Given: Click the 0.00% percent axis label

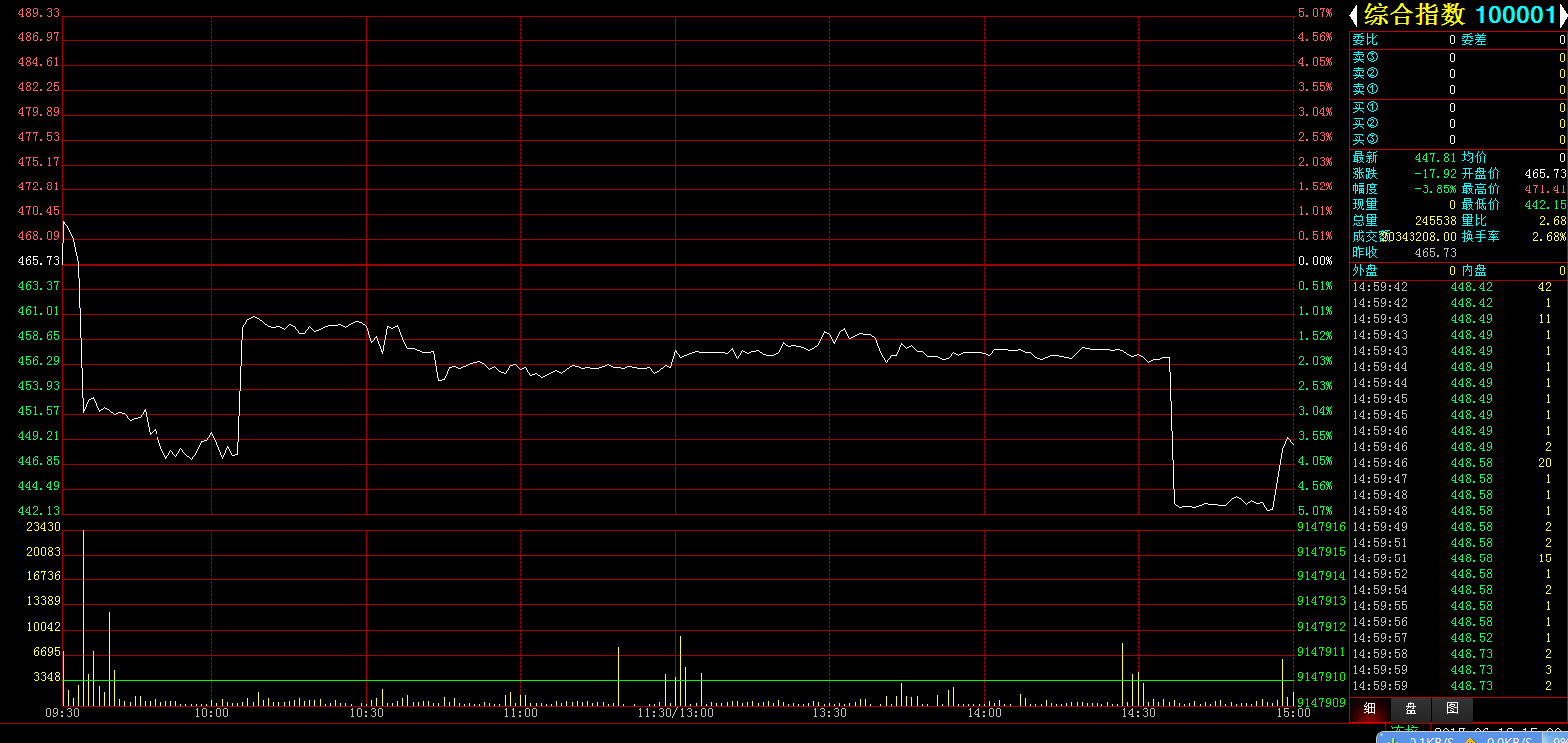Looking at the screenshot, I should coord(1315,261).
